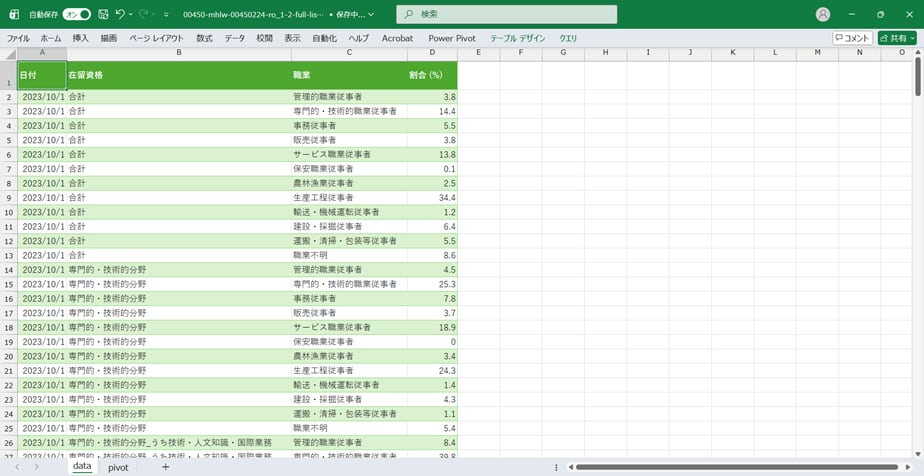This screenshot has width=924, height=476.
Task: Click the Undo arrow icon
Action: pyautogui.click(x=120, y=15)
